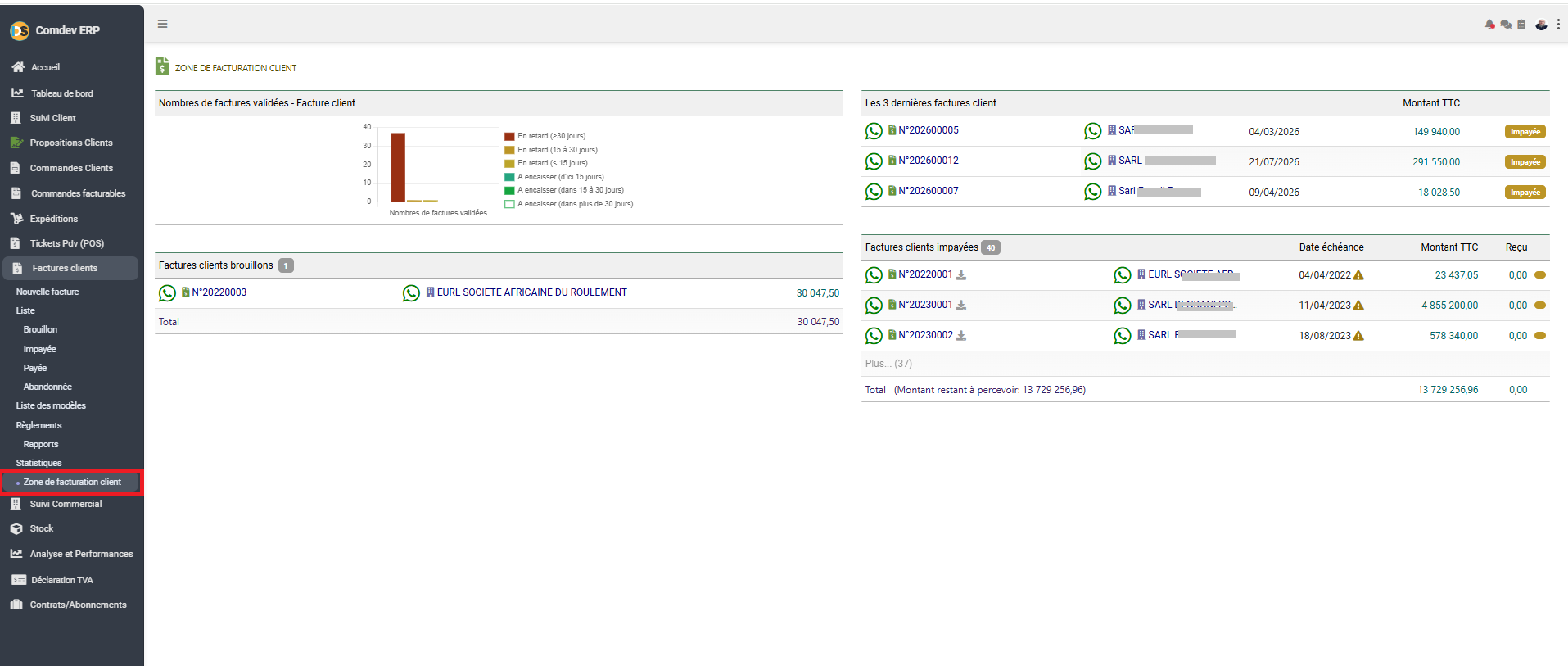Click WhatsApp icon beside draft N°20220003
Viewport: 1568px width, 666px height.
point(167,293)
